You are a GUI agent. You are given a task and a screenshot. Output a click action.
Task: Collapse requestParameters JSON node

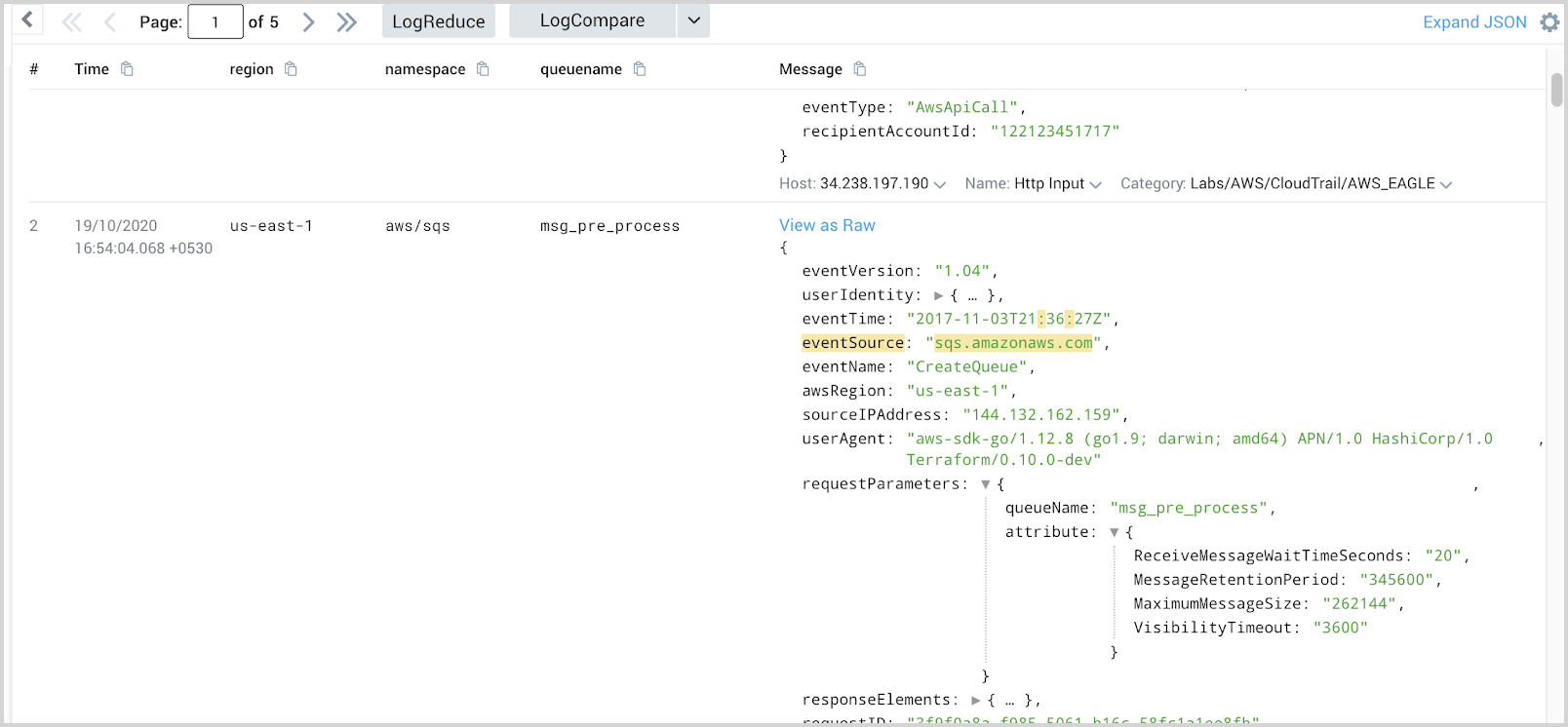985,484
